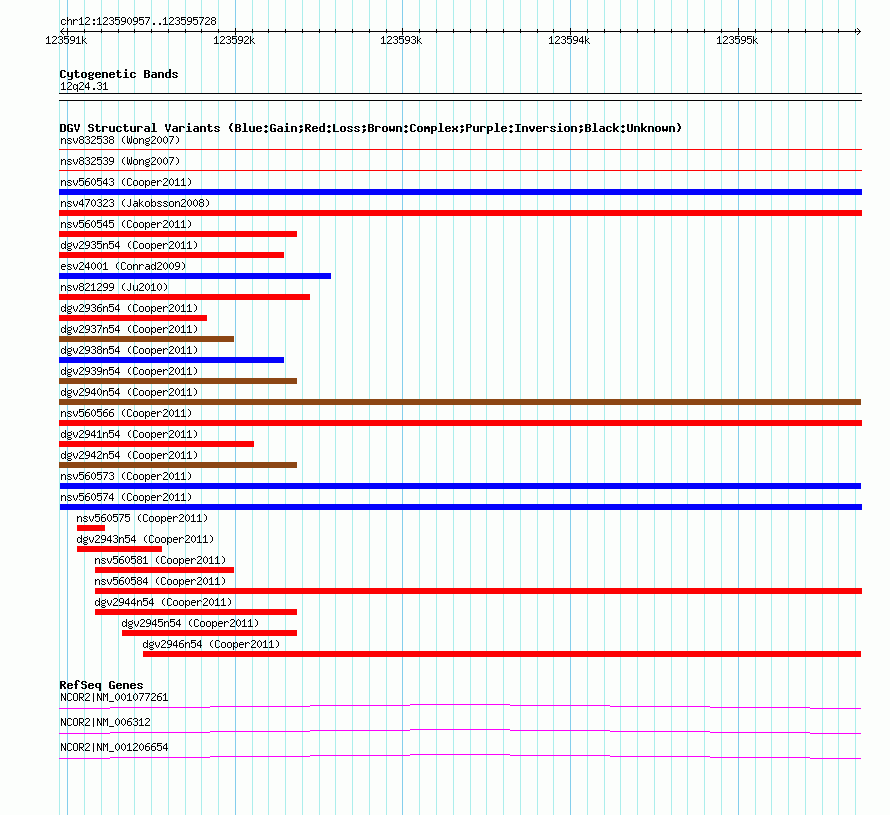
Task: Select the dgv2946n54 red loss bar
Action: point(502,654)
